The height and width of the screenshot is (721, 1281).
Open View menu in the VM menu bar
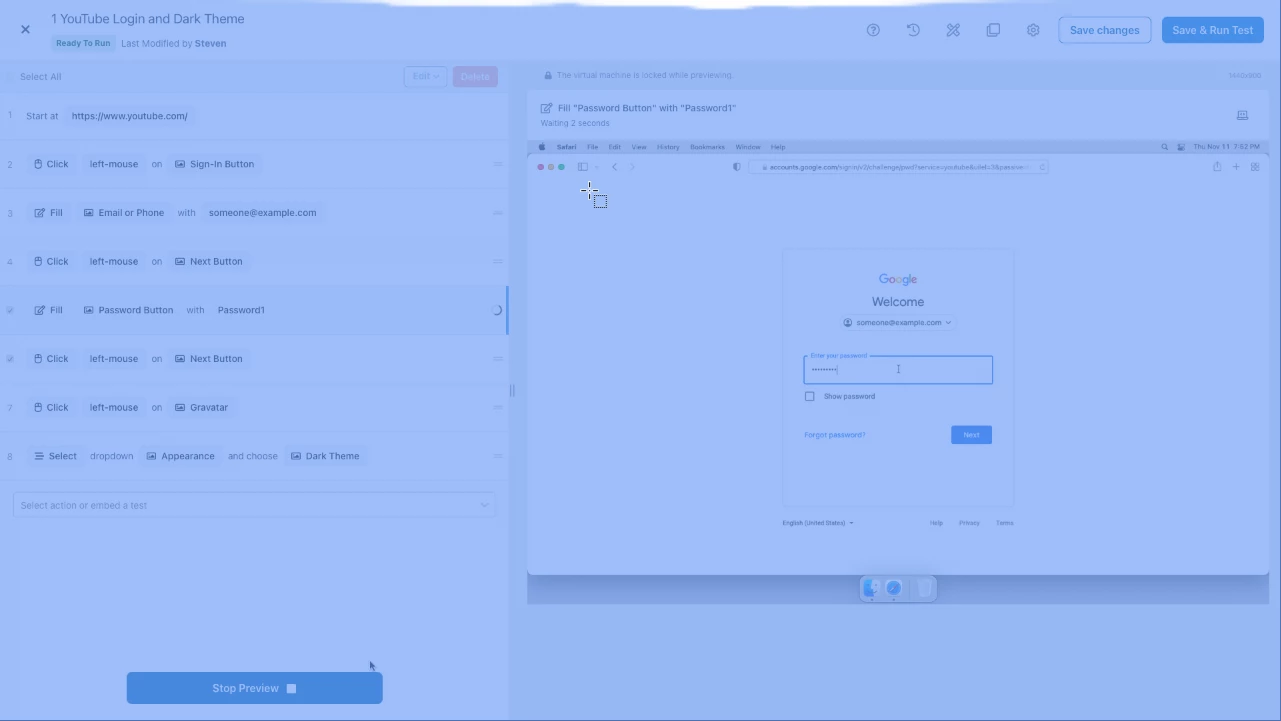tap(639, 147)
